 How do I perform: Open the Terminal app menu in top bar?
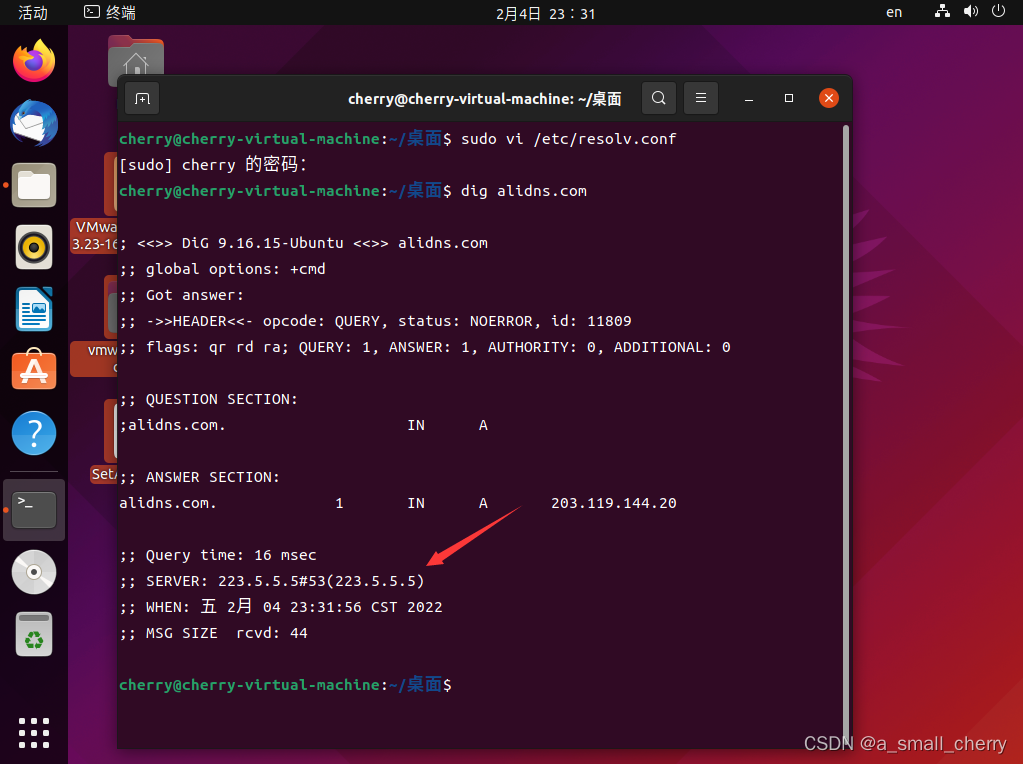pos(110,12)
